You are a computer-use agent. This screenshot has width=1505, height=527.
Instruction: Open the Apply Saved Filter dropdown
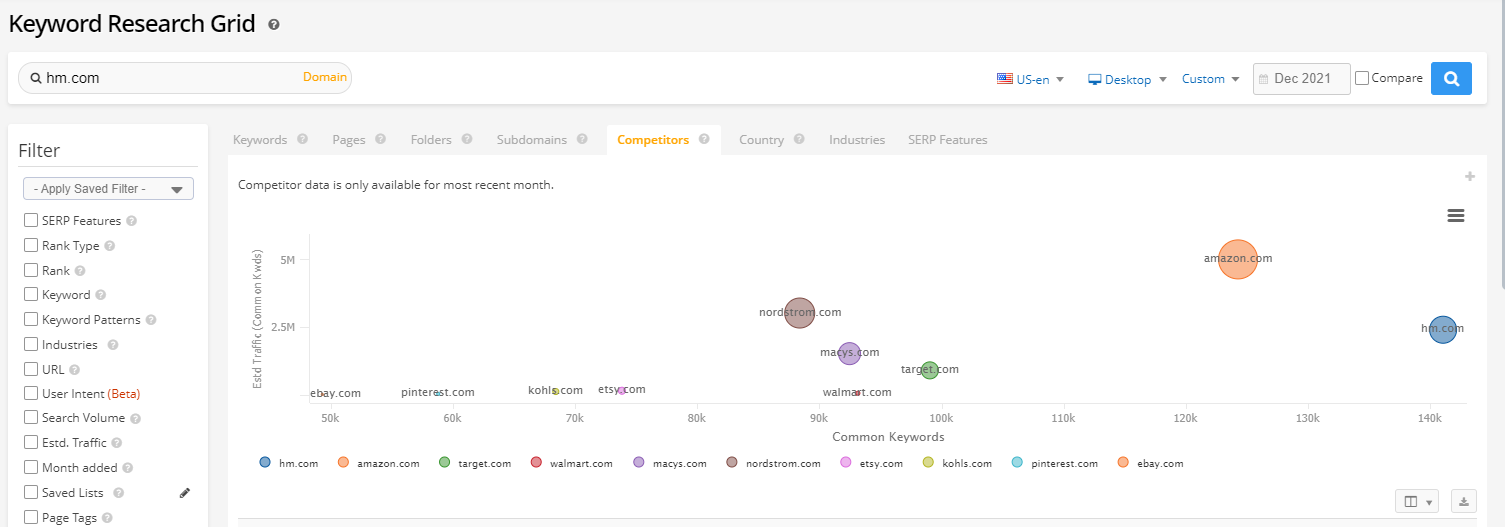pyautogui.click(x=108, y=189)
